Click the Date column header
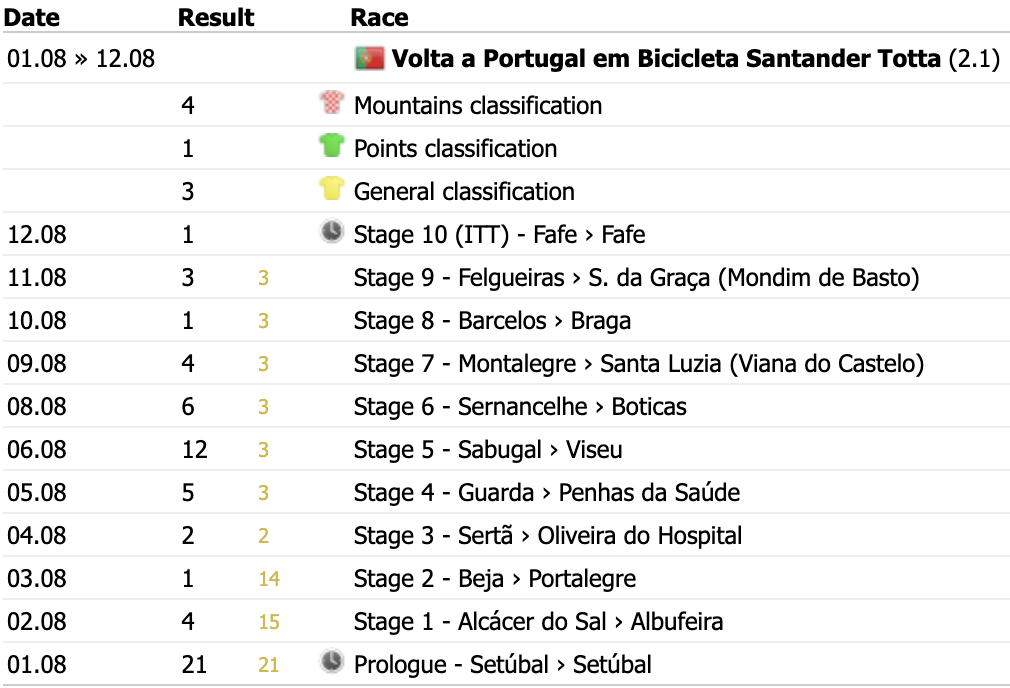The width and height of the screenshot is (1010, 688). 32,17
